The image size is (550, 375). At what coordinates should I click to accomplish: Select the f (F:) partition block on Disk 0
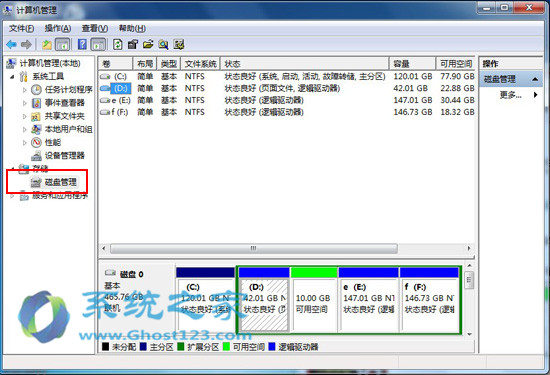pos(429,300)
